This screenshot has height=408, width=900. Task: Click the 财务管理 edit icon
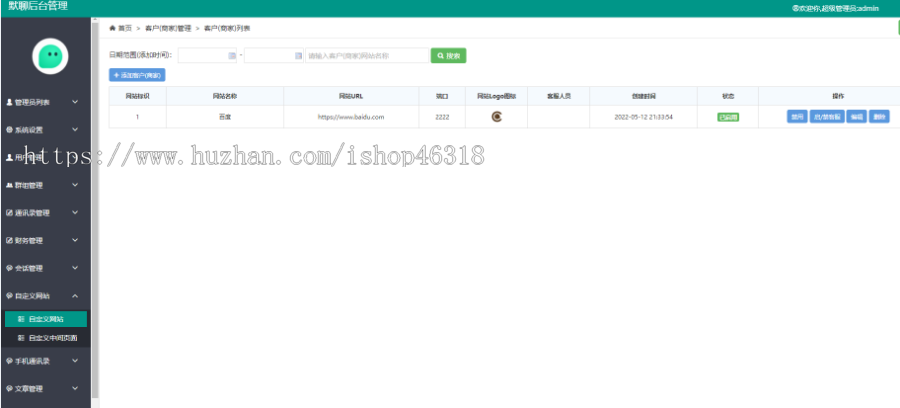[x=9, y=240]
